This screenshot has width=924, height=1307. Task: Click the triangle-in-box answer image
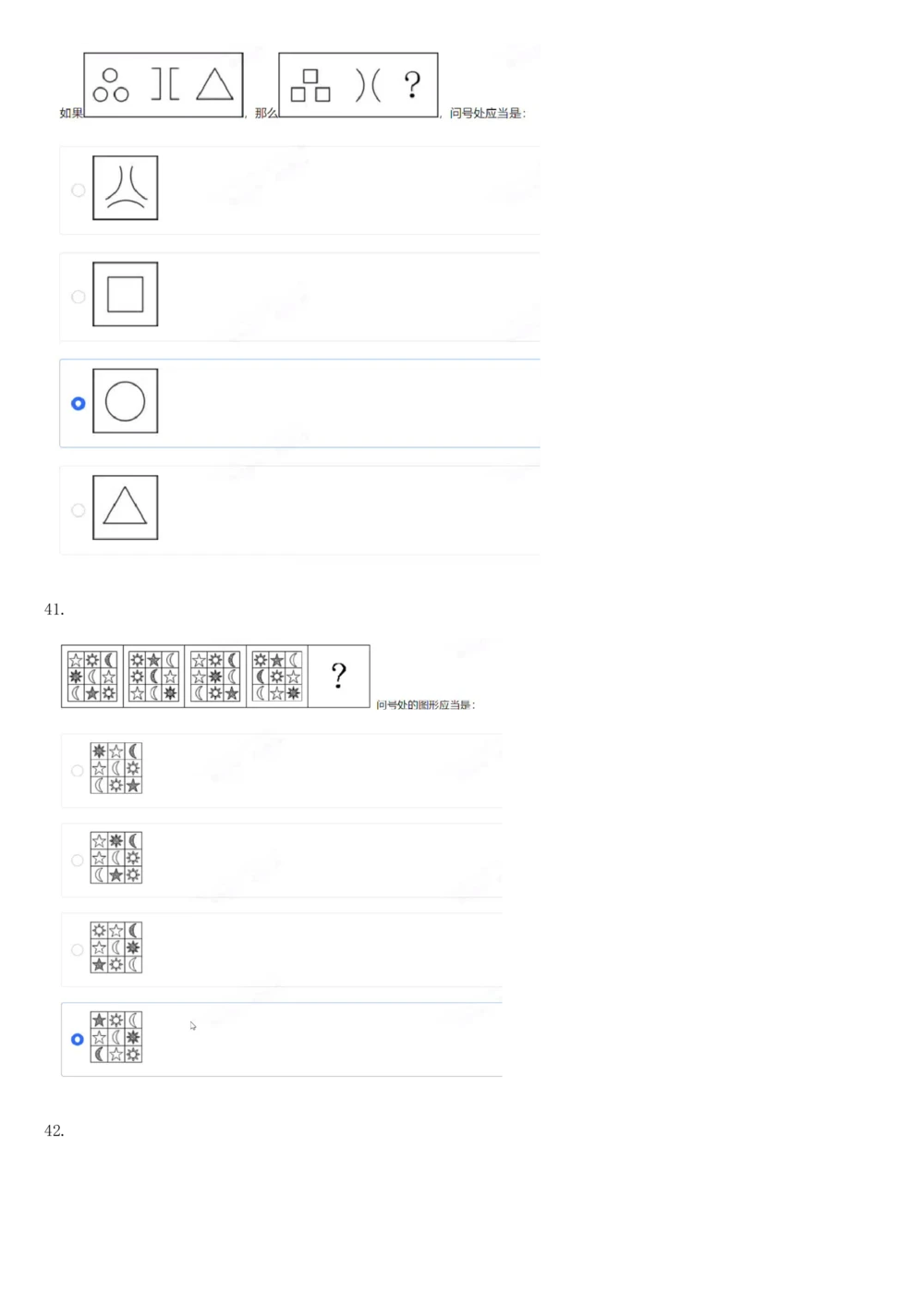coord(126,507)
